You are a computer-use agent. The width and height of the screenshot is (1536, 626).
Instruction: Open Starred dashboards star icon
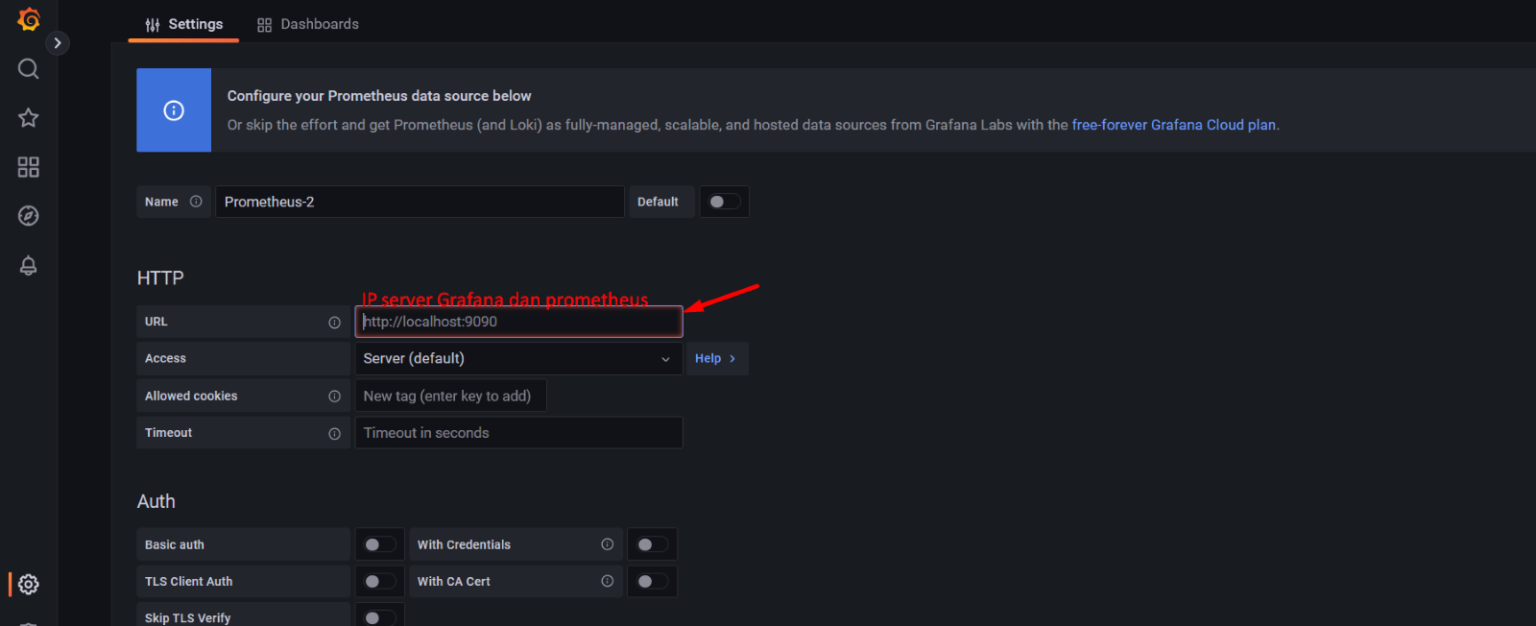tap(28, 118)
